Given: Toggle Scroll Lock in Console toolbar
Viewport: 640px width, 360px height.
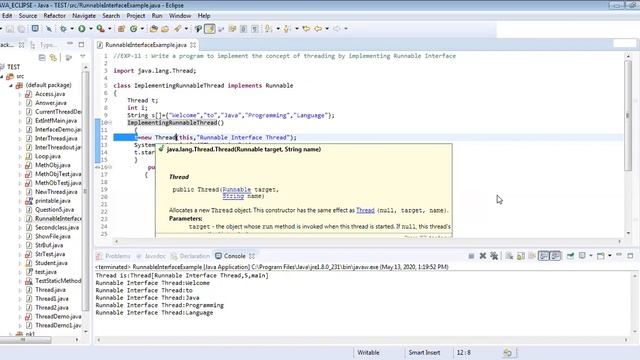Looking at the screenshot, I should (521, 256).
